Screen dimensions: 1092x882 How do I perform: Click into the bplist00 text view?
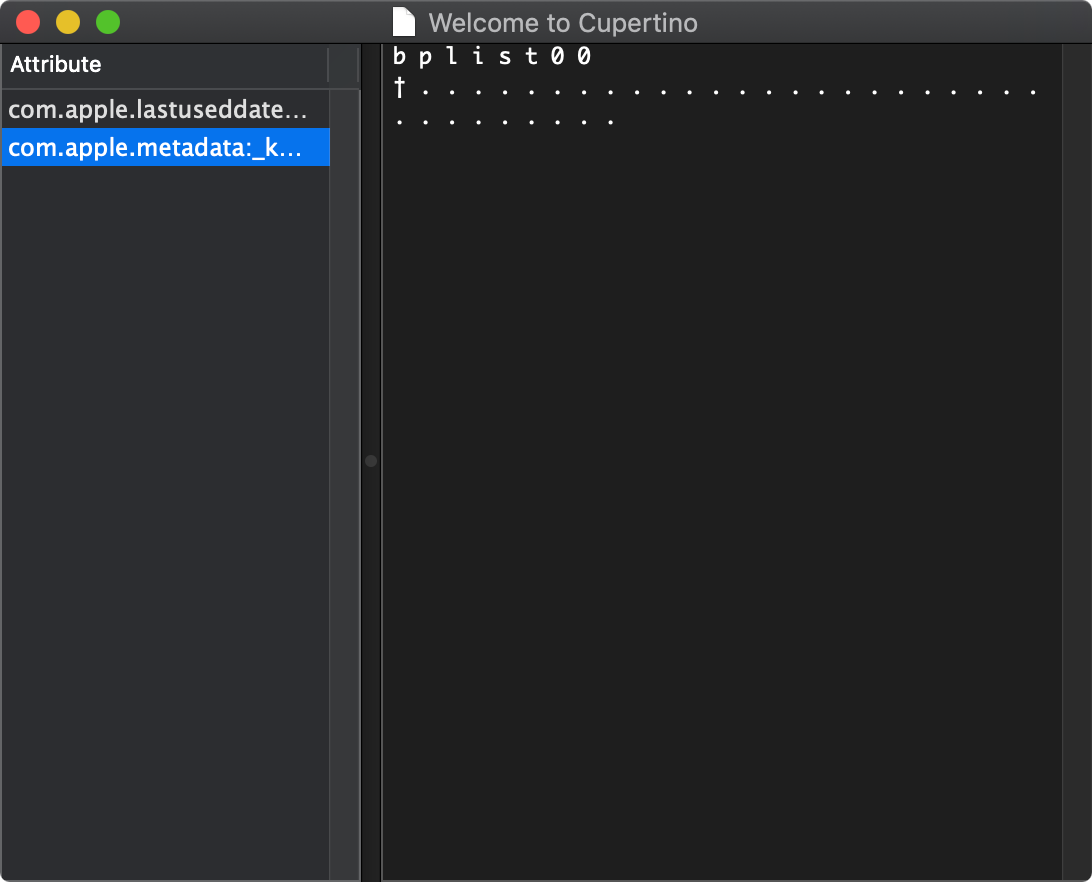(722, 463)
